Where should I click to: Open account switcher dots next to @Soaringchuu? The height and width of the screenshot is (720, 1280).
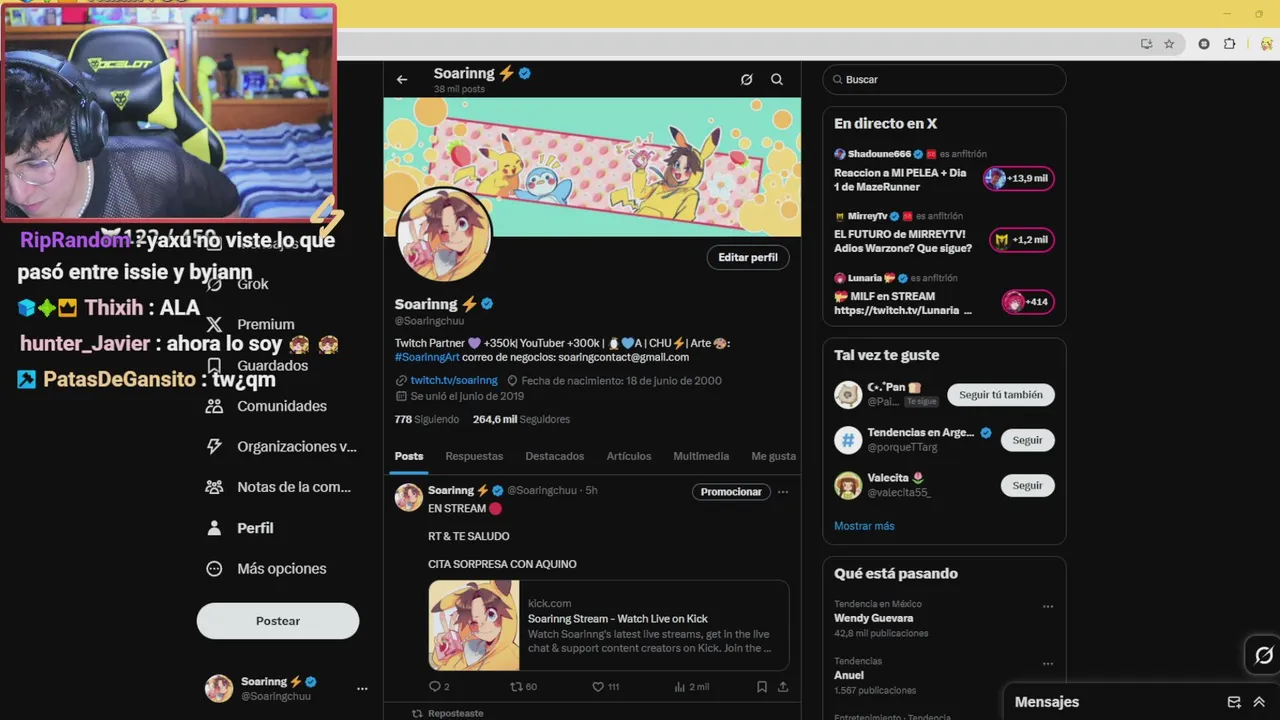click(362, 688)
